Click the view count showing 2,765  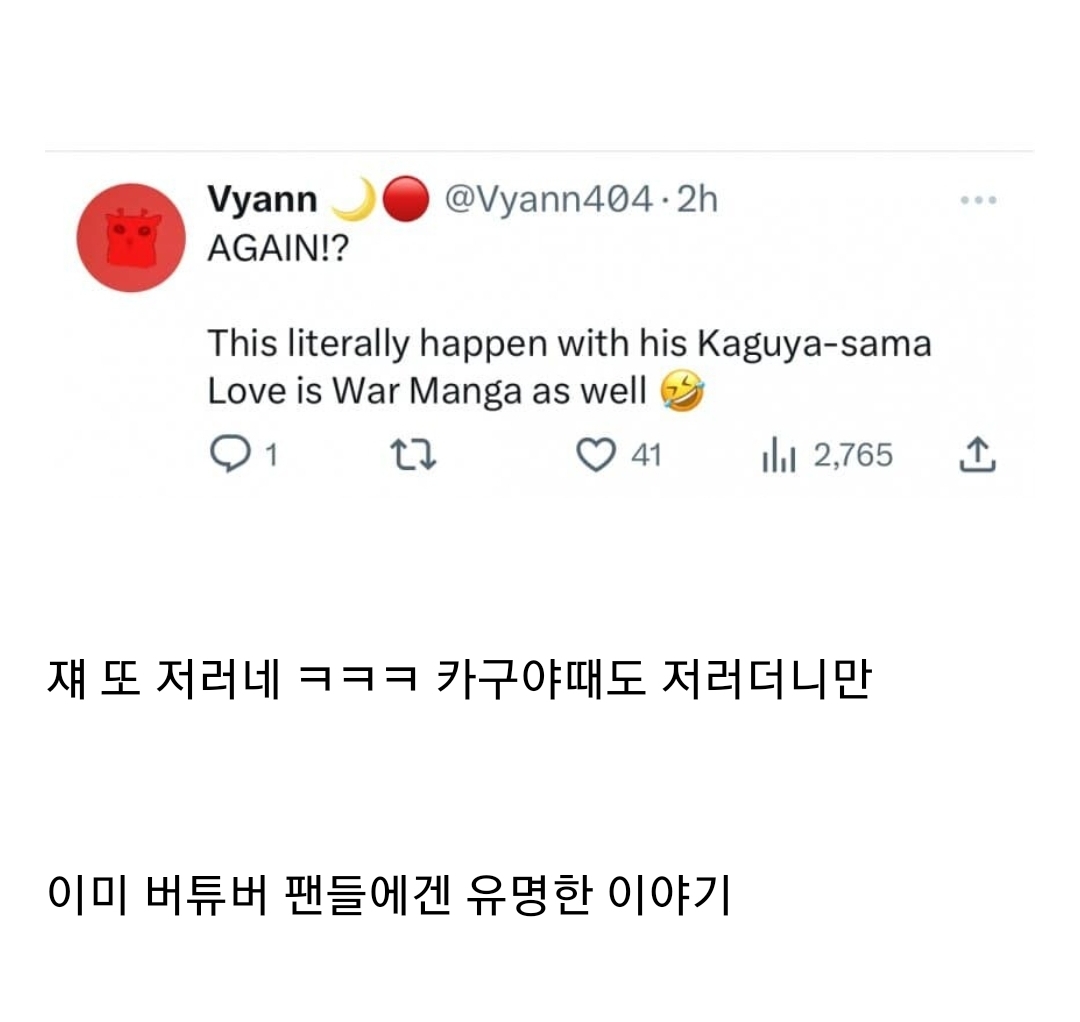(x=852, y=456)
